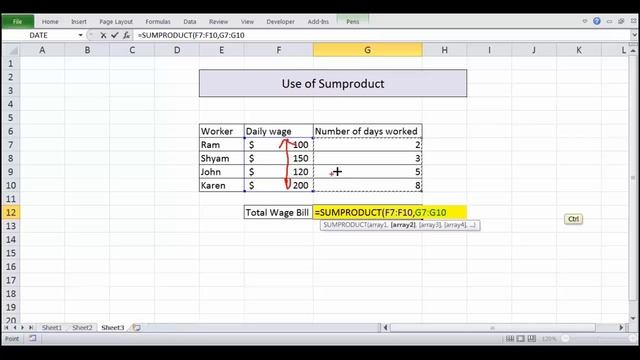640x360 pixels.
Task: Select the cell containing 'John'
Action: pyautogui.click(x=222, y=172)
